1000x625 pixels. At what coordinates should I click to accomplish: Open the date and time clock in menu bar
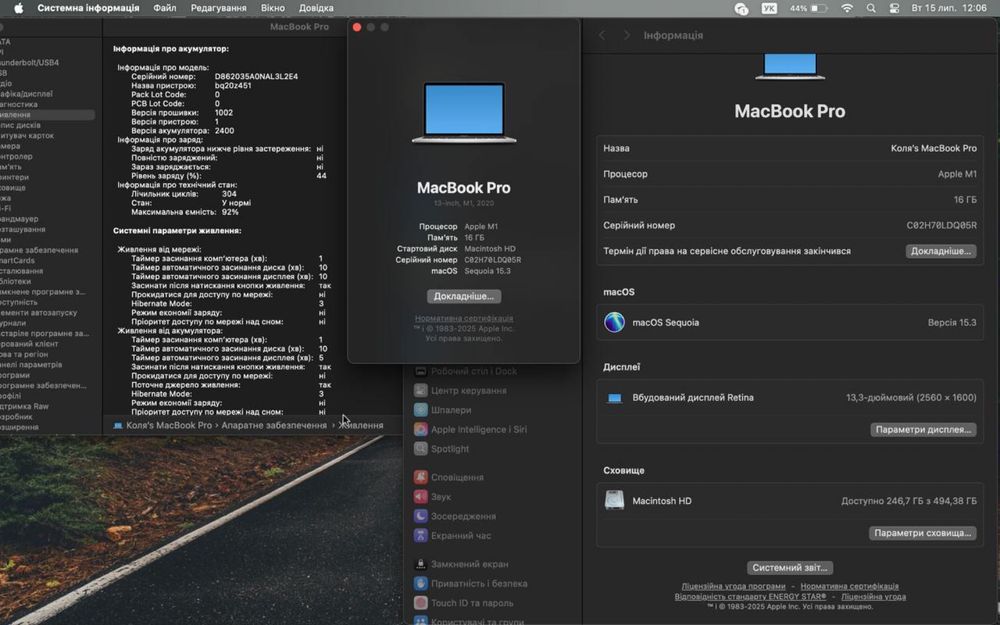click(x=949, y=8)
